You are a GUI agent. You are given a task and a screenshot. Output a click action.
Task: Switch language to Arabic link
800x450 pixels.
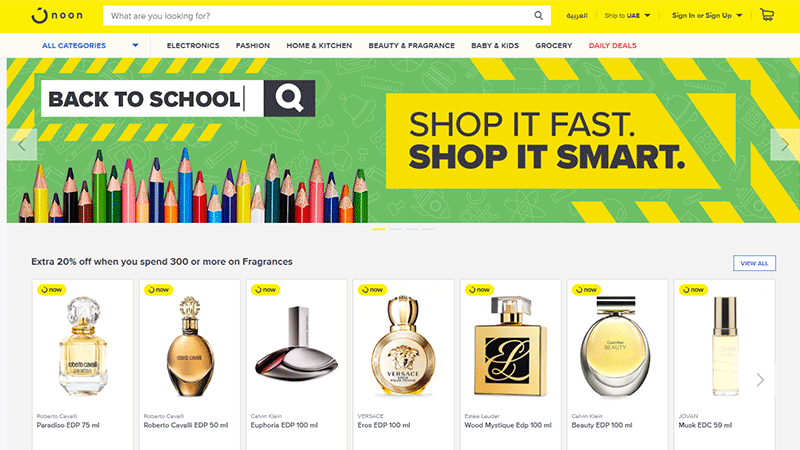click(577, 16)
